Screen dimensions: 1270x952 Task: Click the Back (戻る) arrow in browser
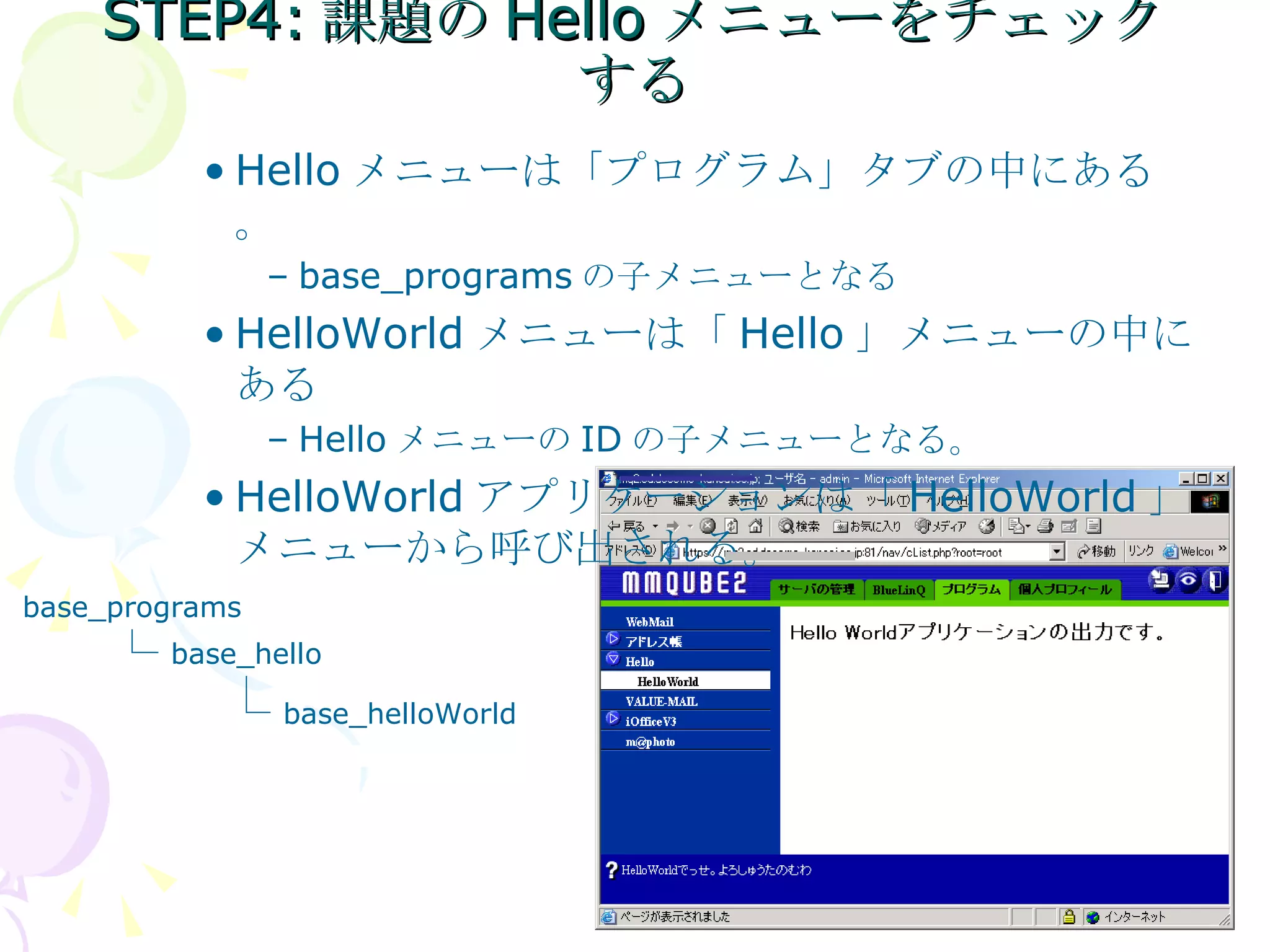click(x=625, y=526)
